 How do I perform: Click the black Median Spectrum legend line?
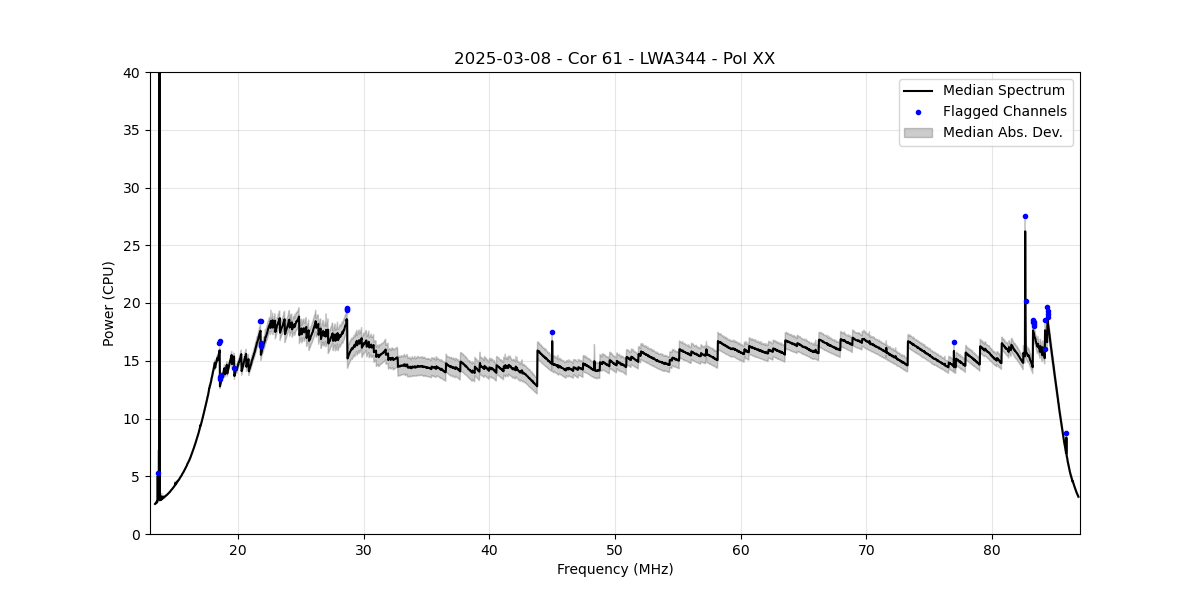tap(918, 91)
